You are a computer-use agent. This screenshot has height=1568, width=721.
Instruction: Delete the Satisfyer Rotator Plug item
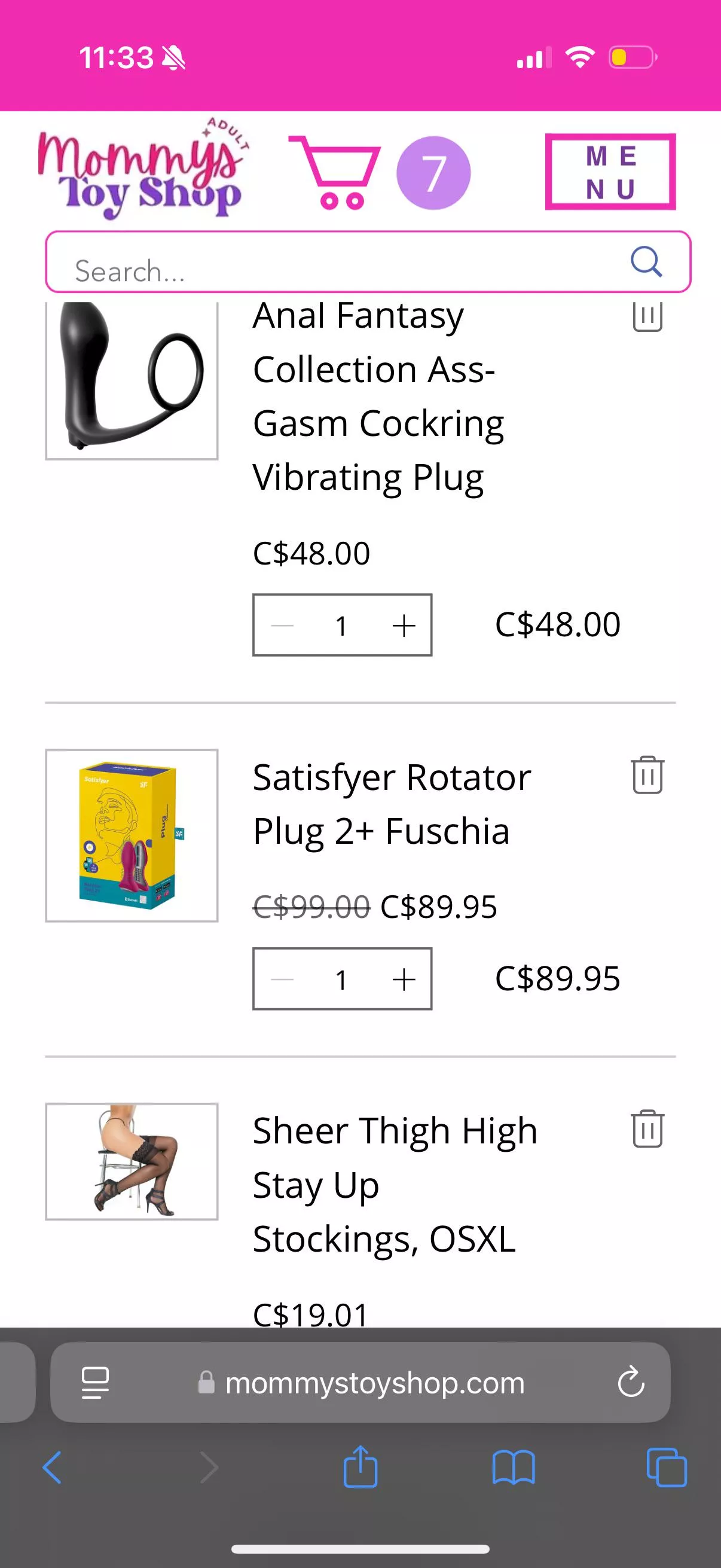[647, 776]
